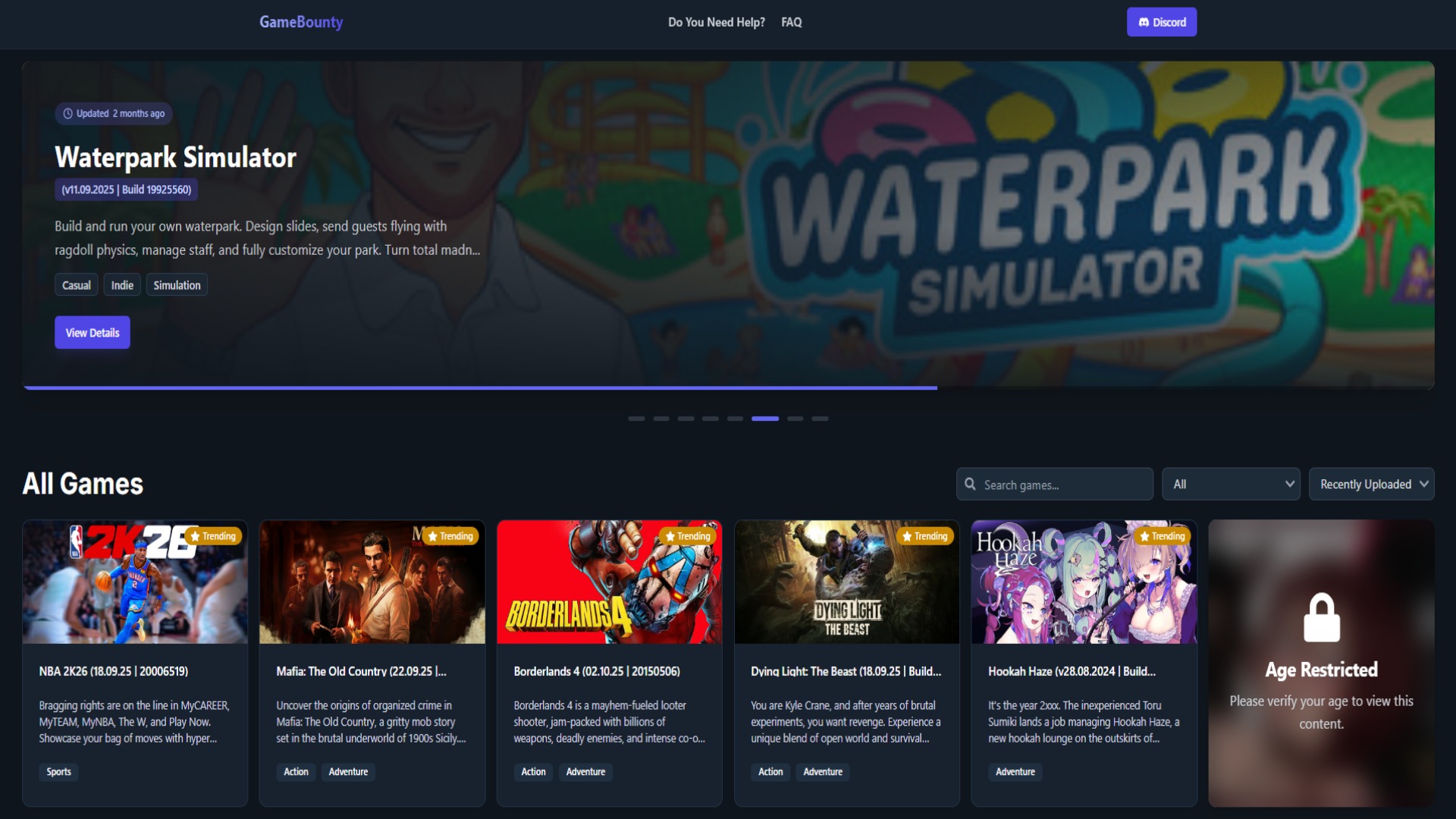The height and width of the screenshot is (819, 1456).
Task: Open the All category filter dropdown
Action: 1230,484
